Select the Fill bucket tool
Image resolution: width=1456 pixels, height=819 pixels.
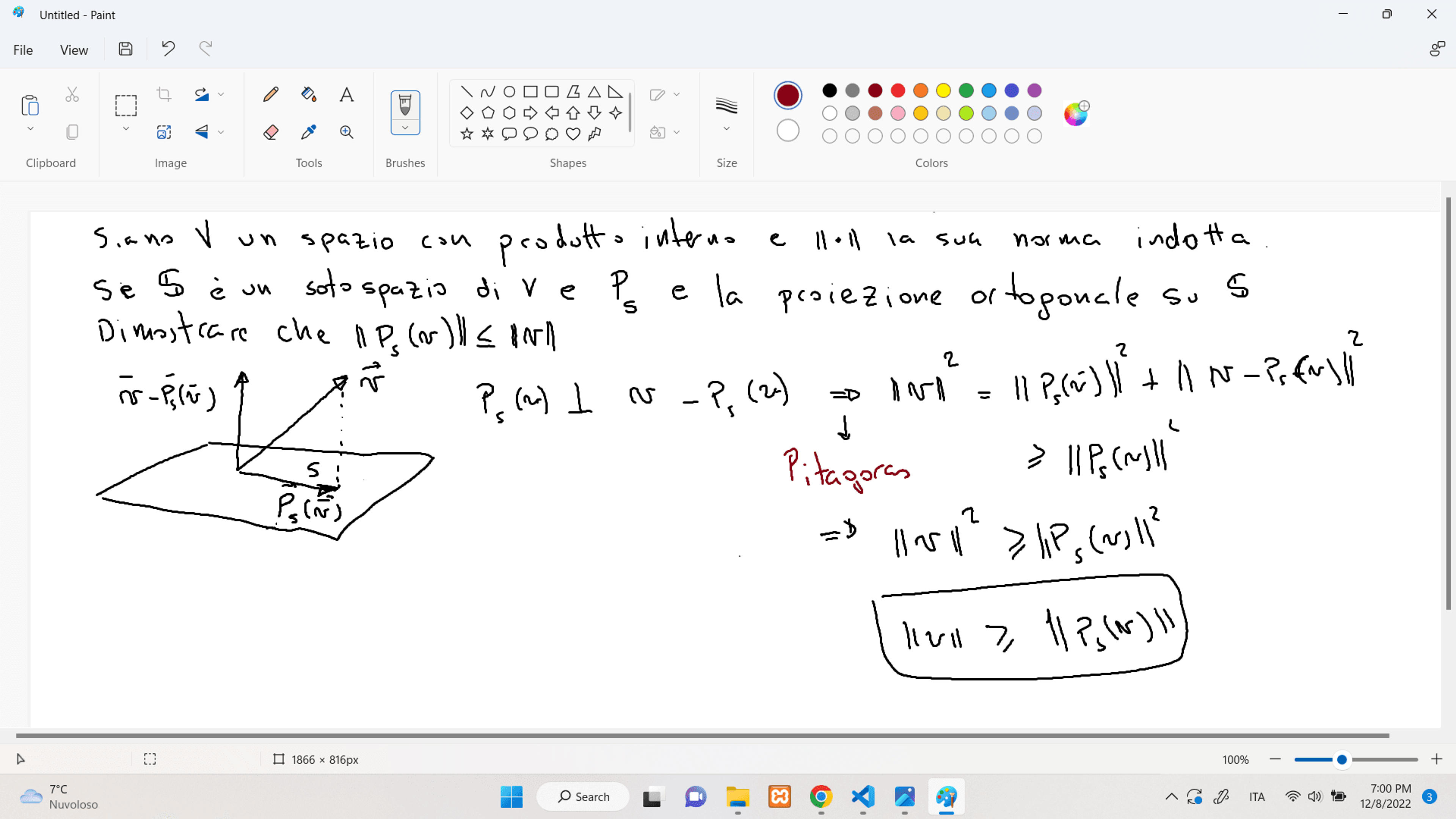309,94
